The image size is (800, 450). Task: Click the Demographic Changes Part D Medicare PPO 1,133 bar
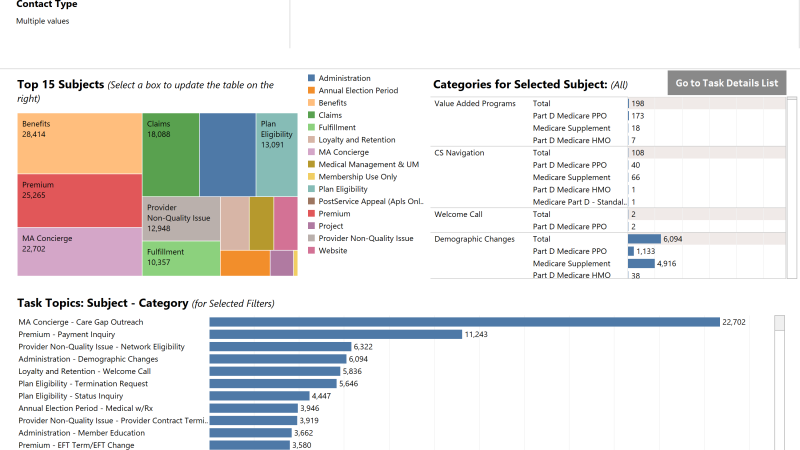coord(631,251)
